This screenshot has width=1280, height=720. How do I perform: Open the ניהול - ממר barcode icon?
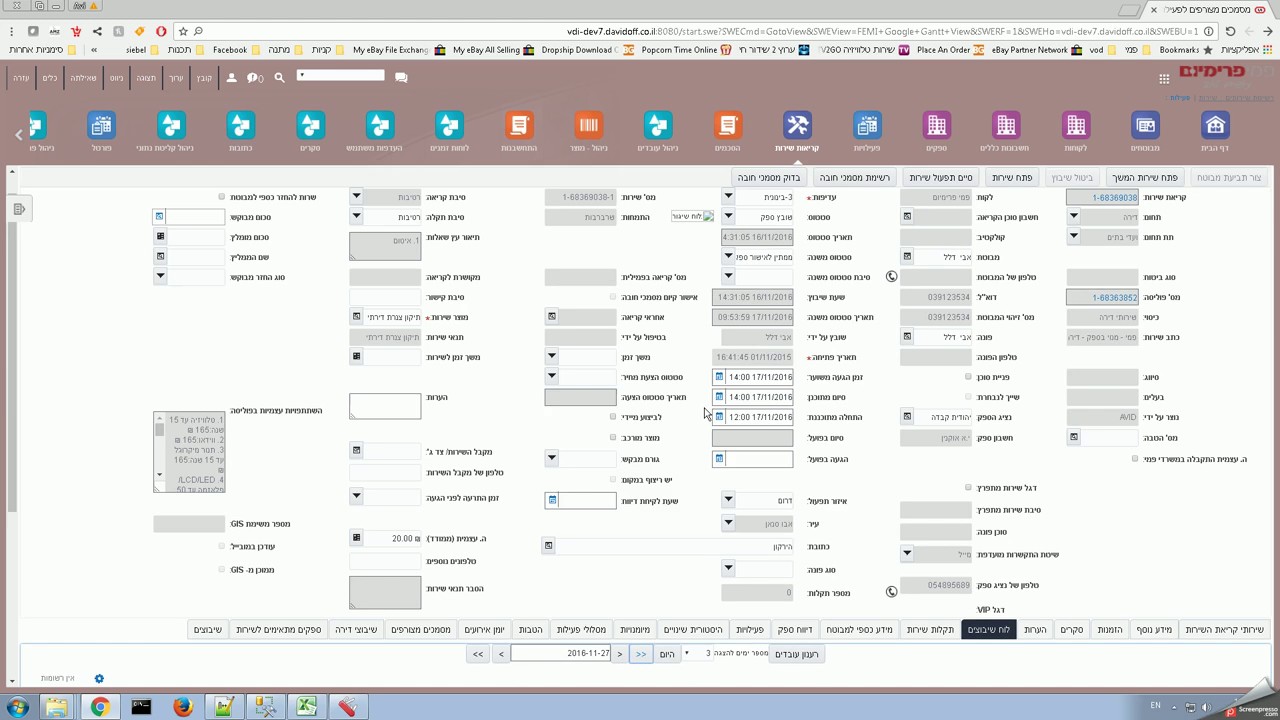[588, 125]
